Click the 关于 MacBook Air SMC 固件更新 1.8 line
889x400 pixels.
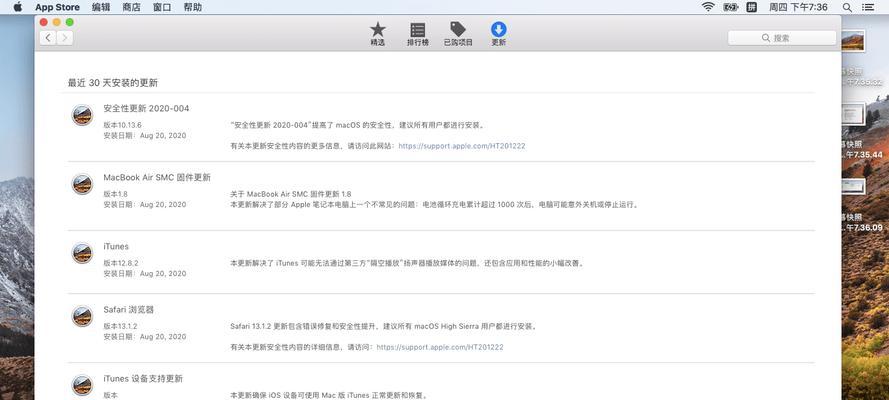click(x=291, y=194)
